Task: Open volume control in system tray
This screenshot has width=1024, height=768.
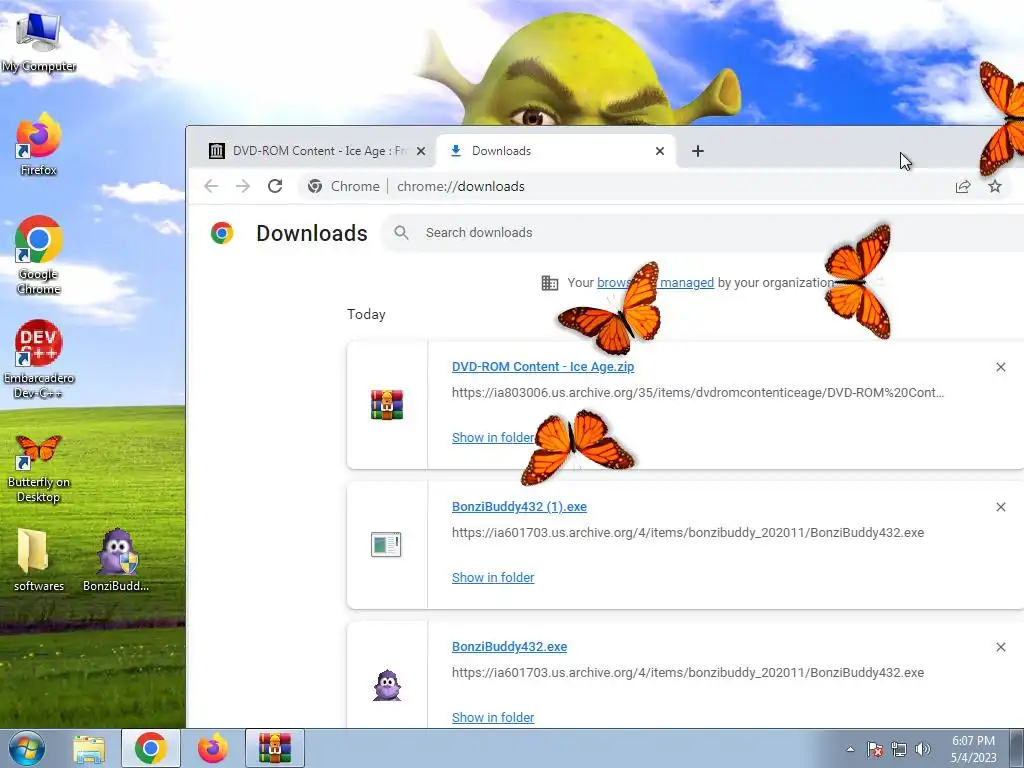Action: coord(923,749)
